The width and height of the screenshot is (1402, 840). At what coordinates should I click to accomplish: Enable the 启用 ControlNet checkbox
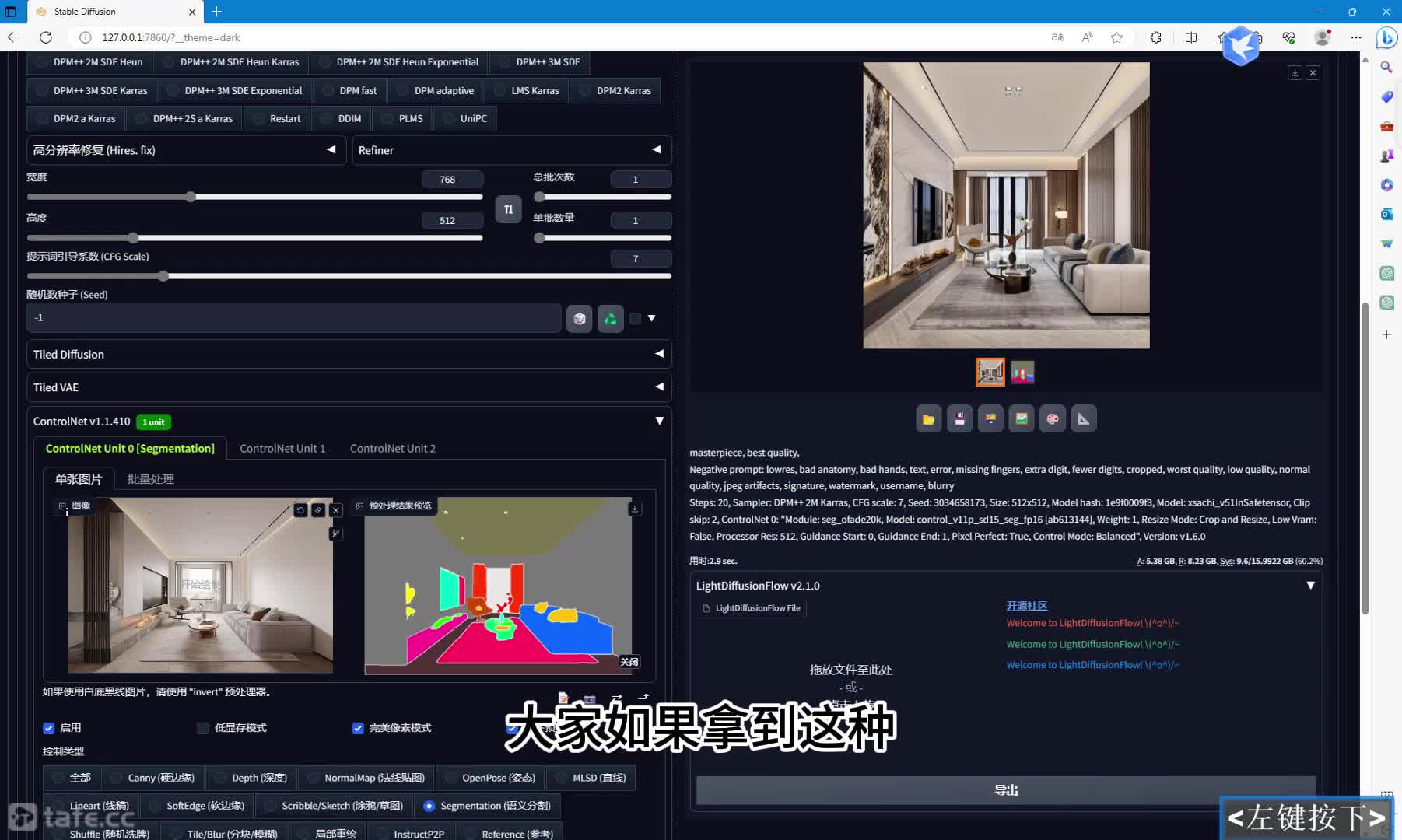pyautogui.click(x=49, y=728)
